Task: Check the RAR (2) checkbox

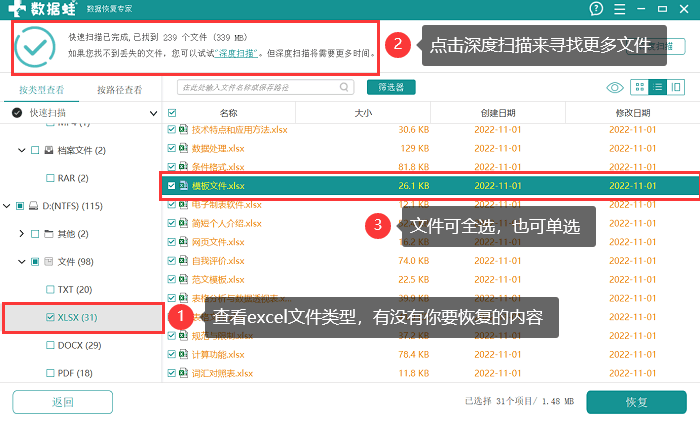Action: [50, 178]
